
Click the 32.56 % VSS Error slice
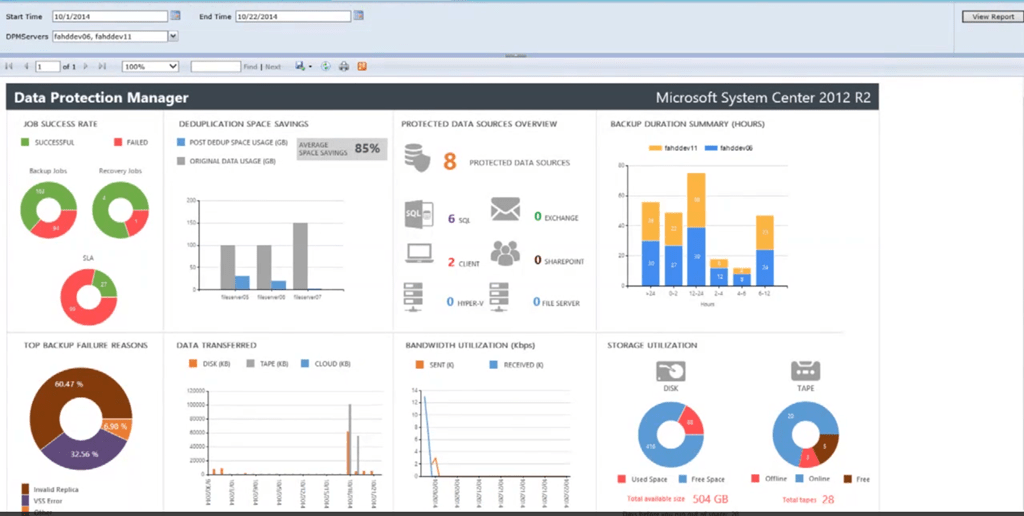[x=84, y=453]
